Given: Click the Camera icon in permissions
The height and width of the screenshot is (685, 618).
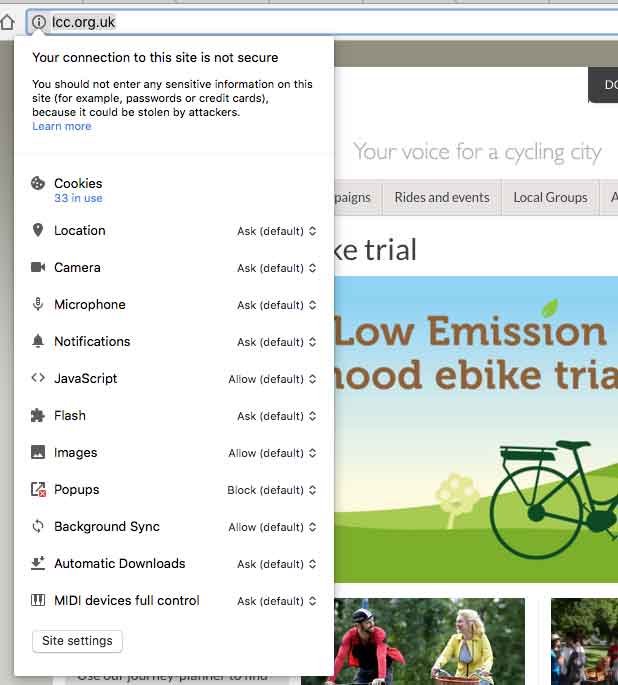Looking at the screenshot, I should coord(38,267).
